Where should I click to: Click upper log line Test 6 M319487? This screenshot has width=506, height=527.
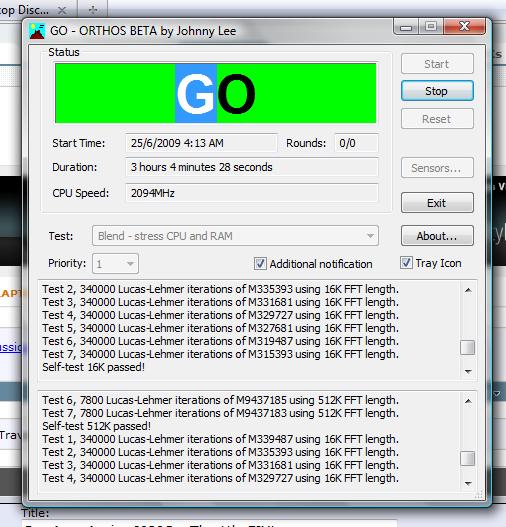(220, 341)
